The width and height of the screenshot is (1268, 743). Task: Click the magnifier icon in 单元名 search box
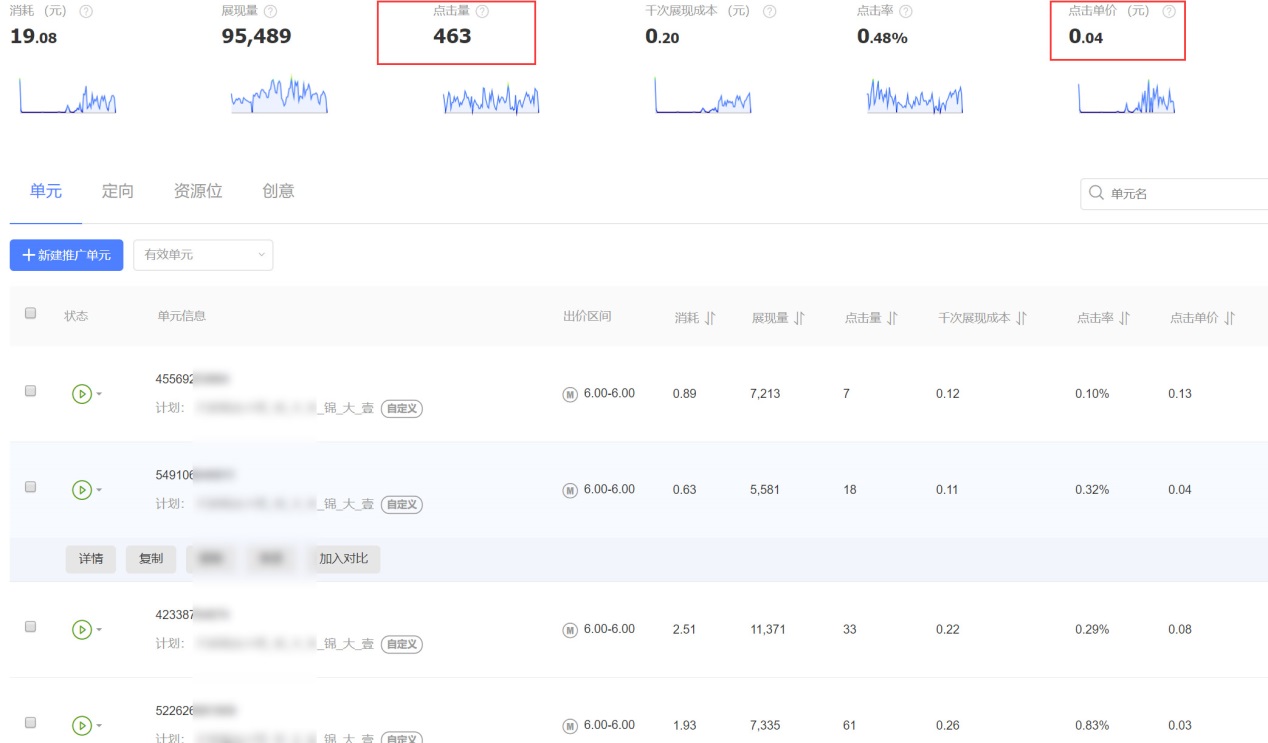coord(1096,193)
